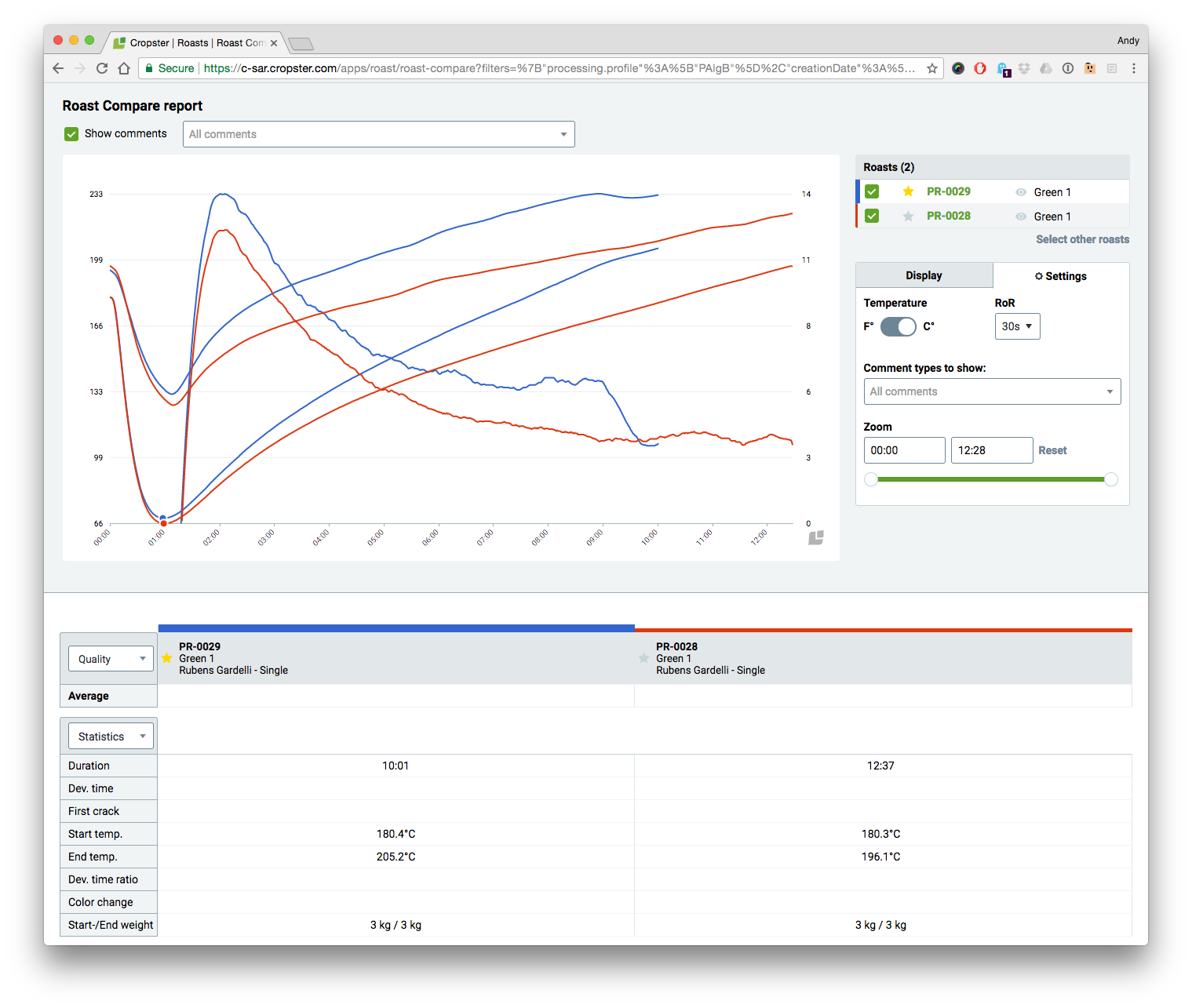Expand the Quality dropdown in the table
Screen dimensions: 1192x1008
click(111, 659)
